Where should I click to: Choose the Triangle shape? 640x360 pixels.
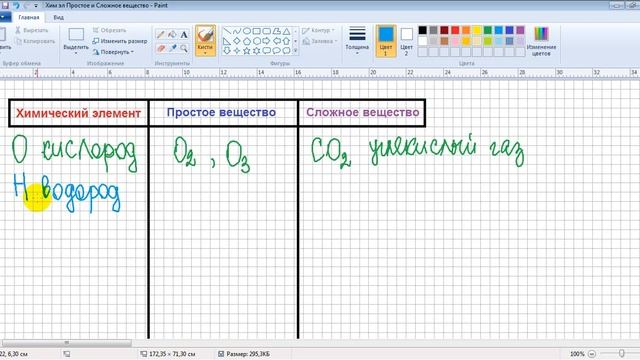point(287,31)
